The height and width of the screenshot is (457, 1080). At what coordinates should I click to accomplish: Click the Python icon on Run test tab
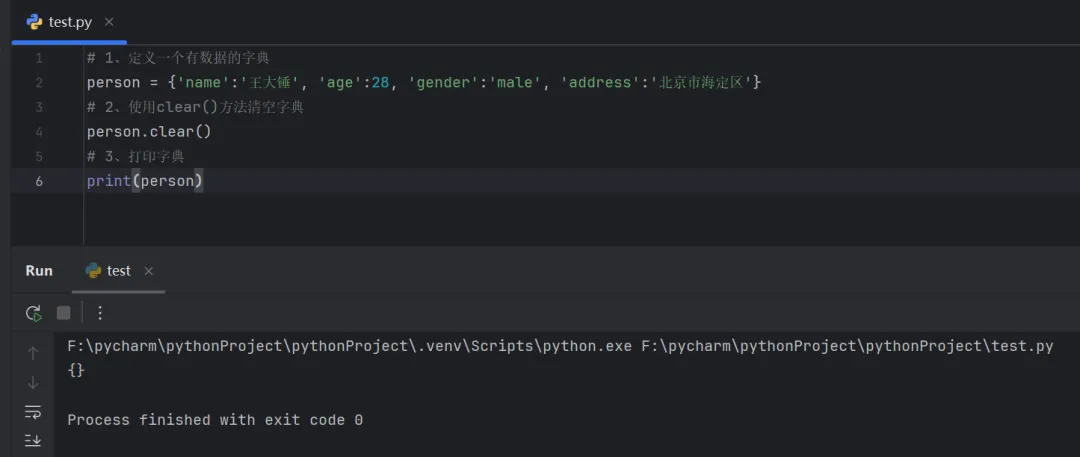click(x=94, y=270)
